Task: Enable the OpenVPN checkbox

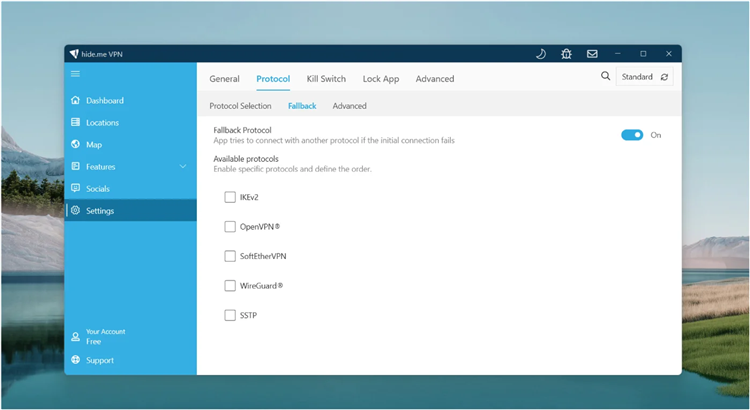Action: point(230,227)
